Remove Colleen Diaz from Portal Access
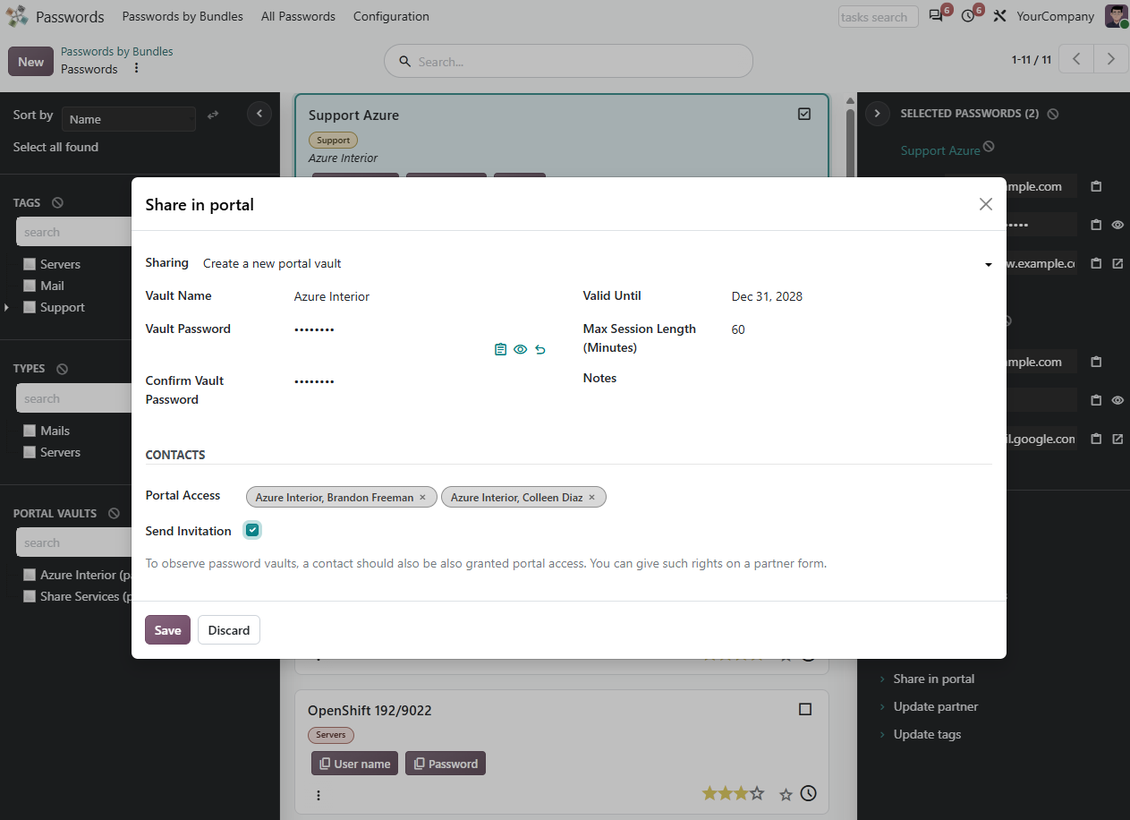Screen dimensions: 1130x820 coord(592,497)
